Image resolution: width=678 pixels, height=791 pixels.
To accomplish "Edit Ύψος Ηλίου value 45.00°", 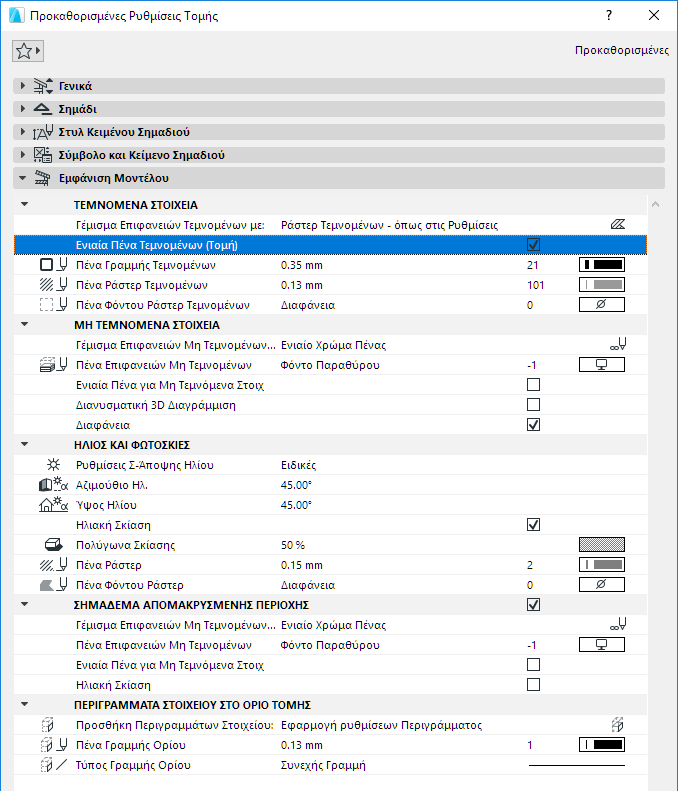I will point(297,504).
